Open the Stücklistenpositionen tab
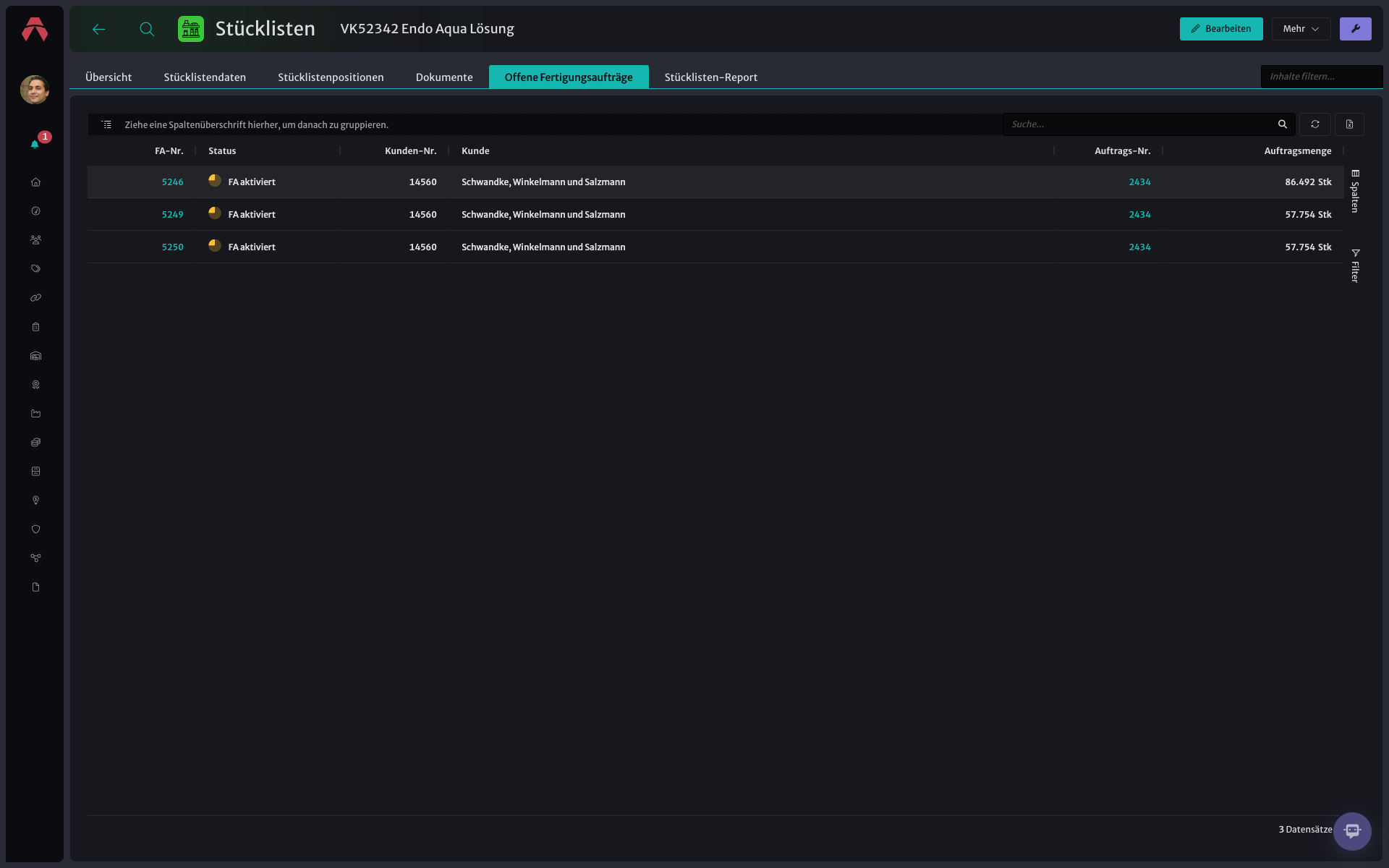 point(331,77)
